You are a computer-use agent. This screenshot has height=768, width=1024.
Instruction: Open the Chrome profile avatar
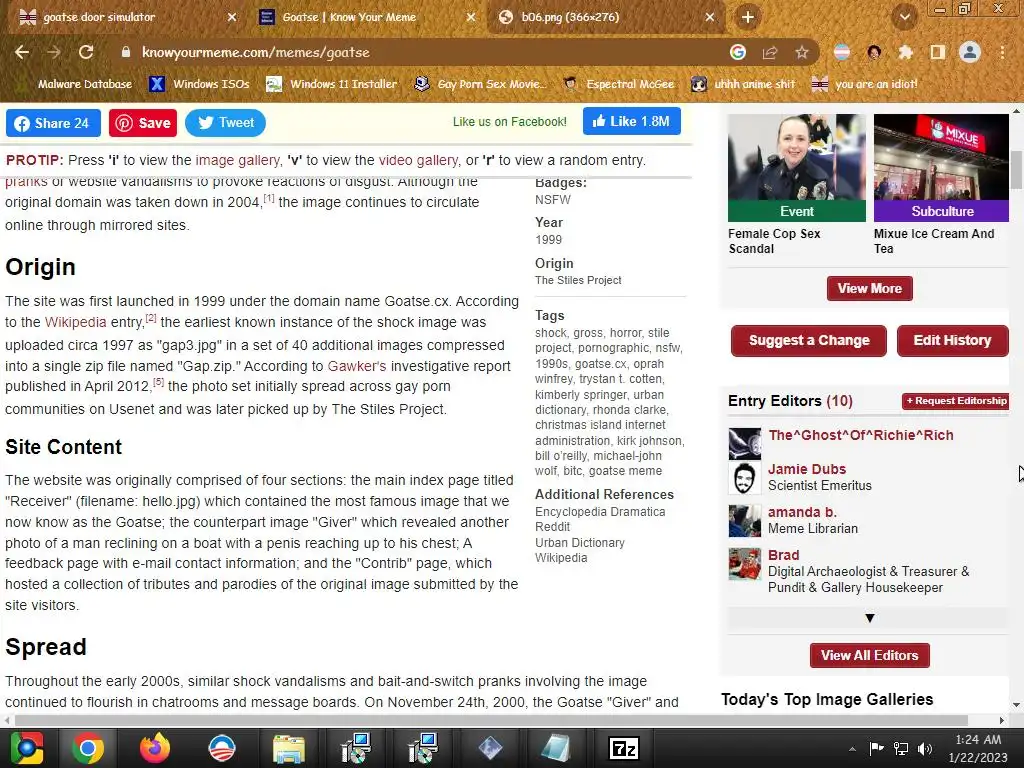click(970, 52)
